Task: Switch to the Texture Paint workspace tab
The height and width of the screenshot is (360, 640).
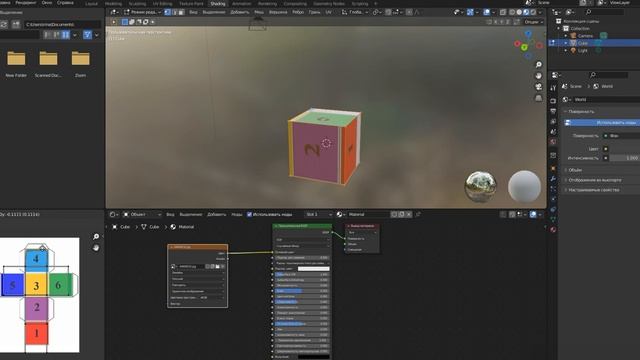Action: (x=191, y=4)
